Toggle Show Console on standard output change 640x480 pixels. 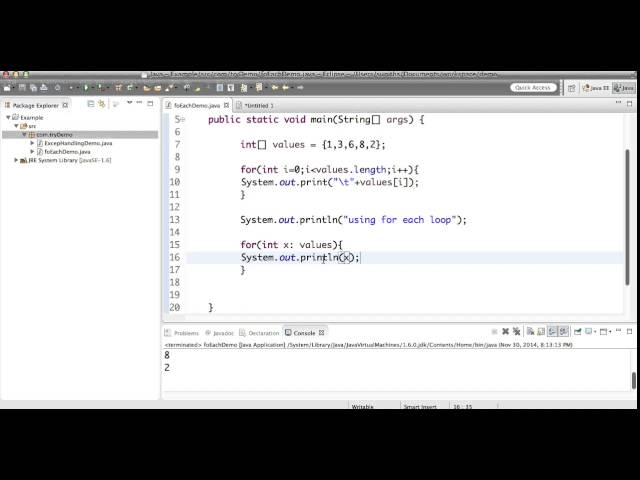pyautogui.click(x=552, y=331)
